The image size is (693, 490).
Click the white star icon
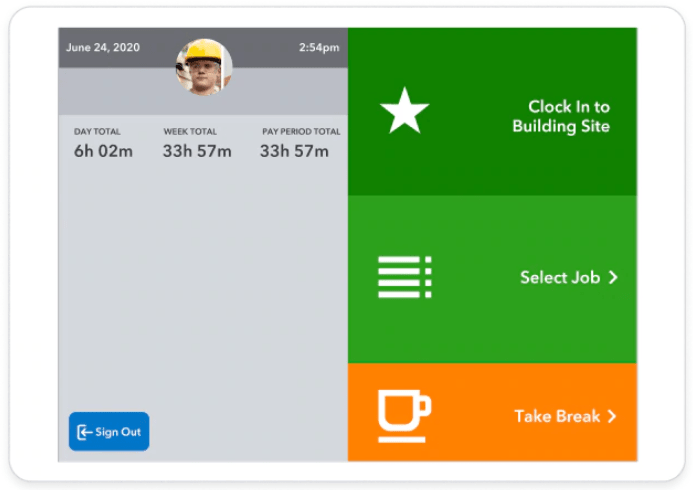404,111
